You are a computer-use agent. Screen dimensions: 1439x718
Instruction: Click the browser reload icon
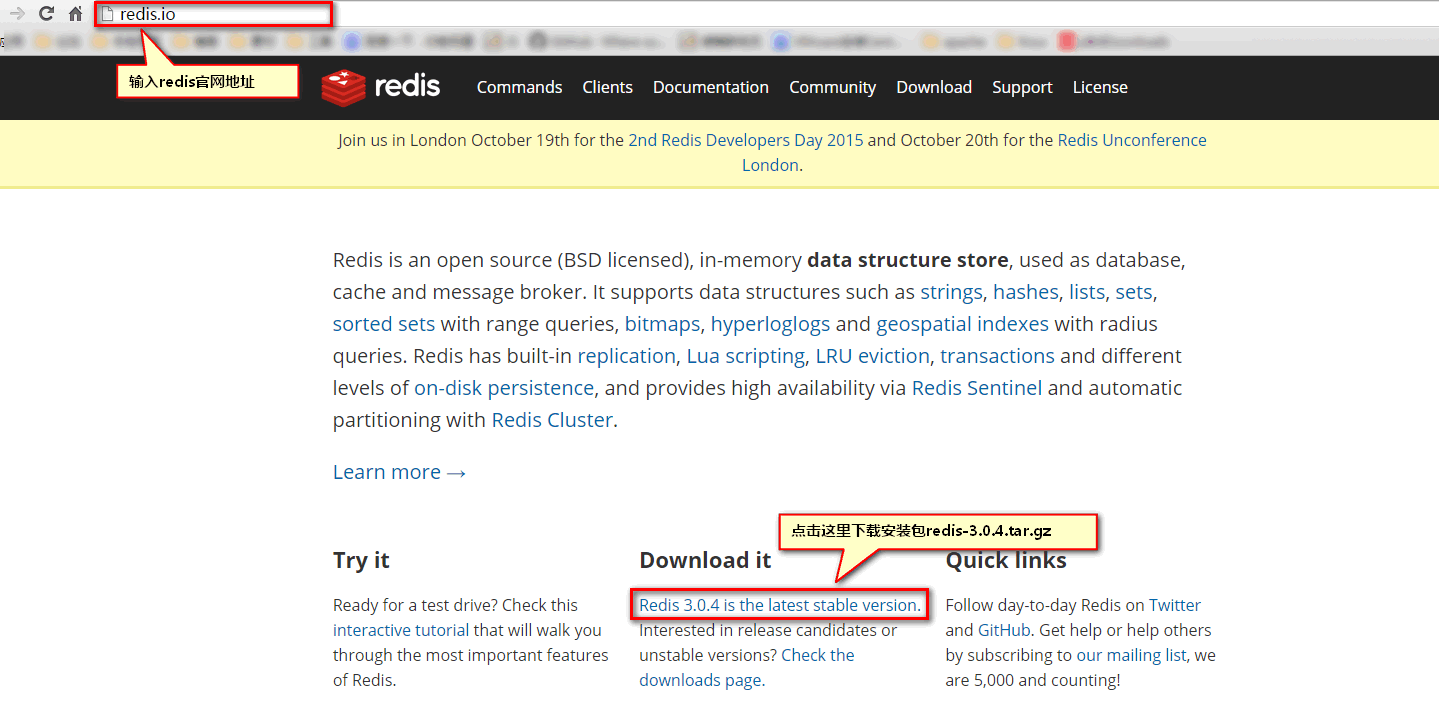point(46,14)
